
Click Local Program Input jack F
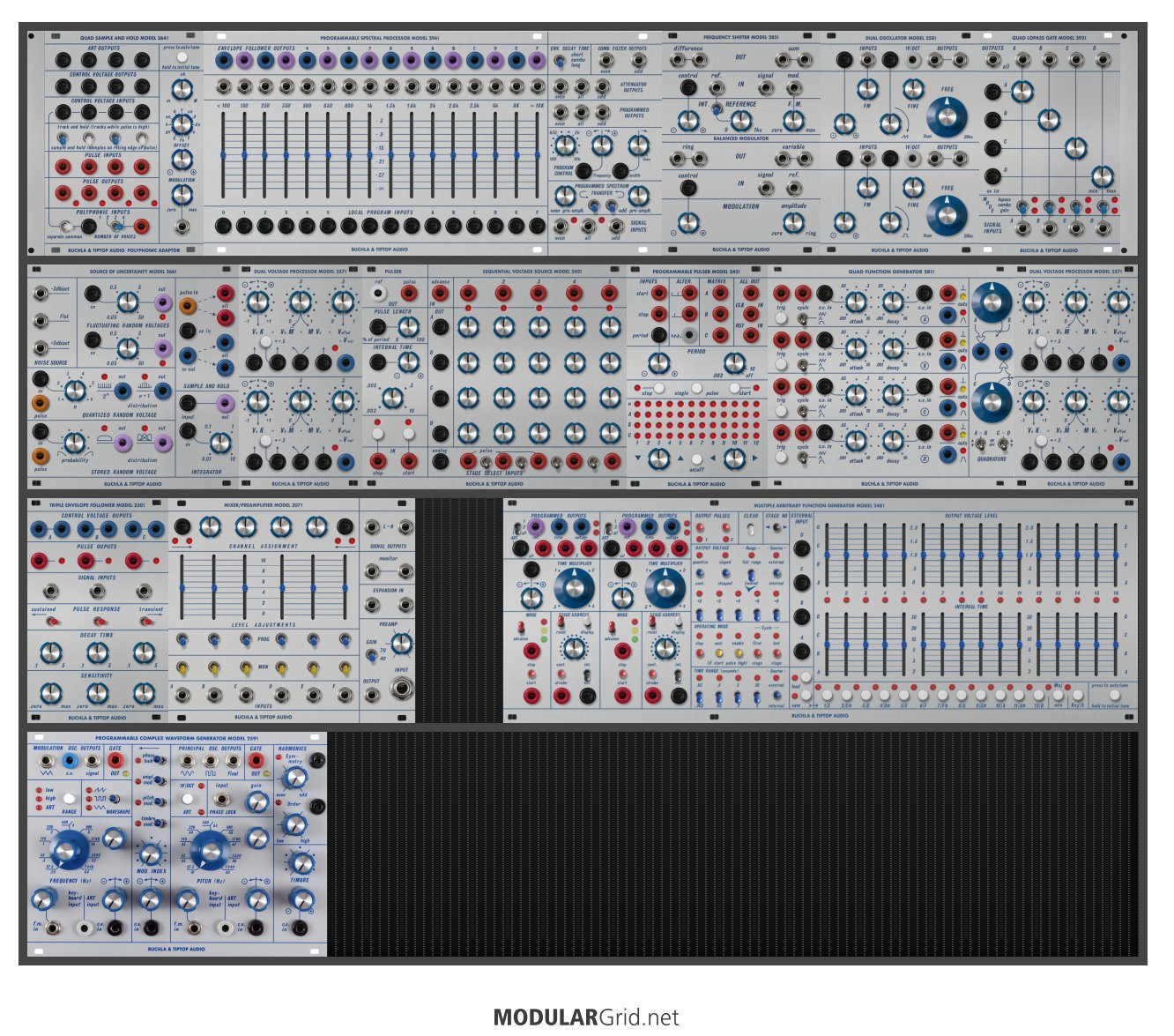[x=537, y=227]
